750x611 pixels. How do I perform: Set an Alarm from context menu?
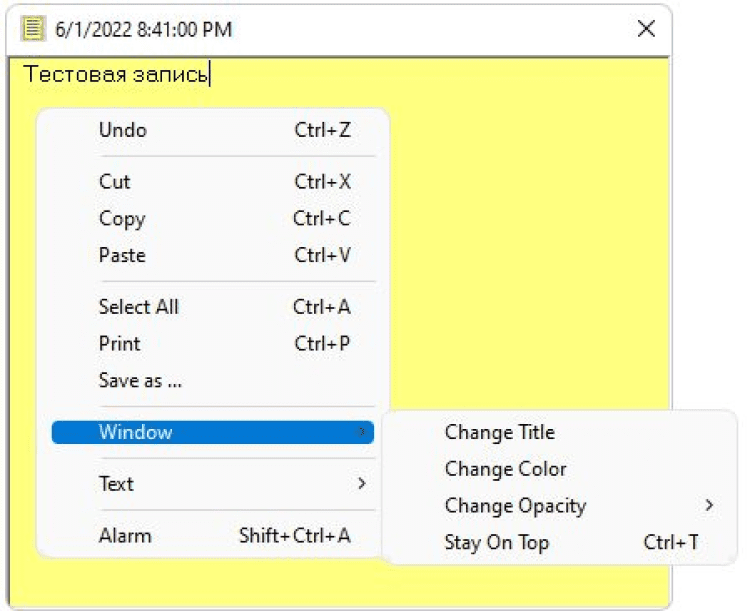point(125,536)
